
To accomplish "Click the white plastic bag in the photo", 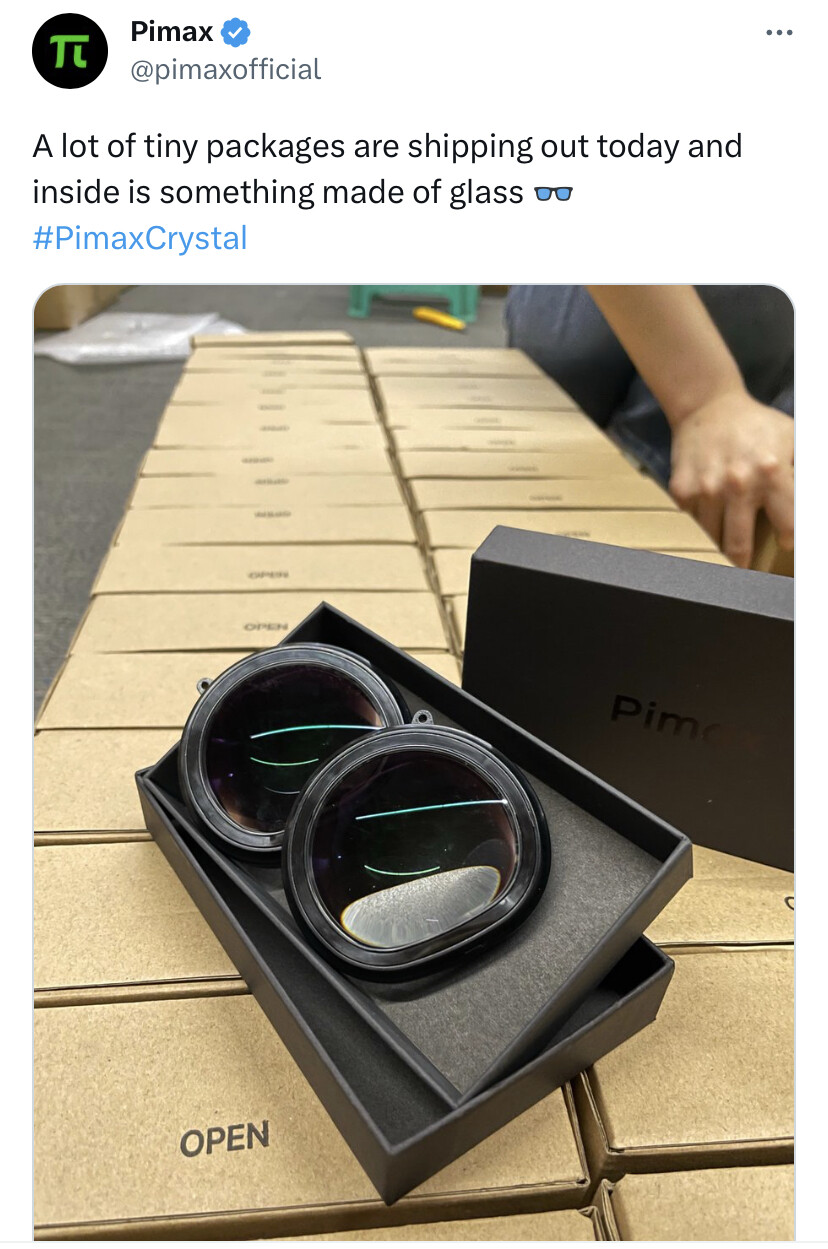I will coord(135,337).
